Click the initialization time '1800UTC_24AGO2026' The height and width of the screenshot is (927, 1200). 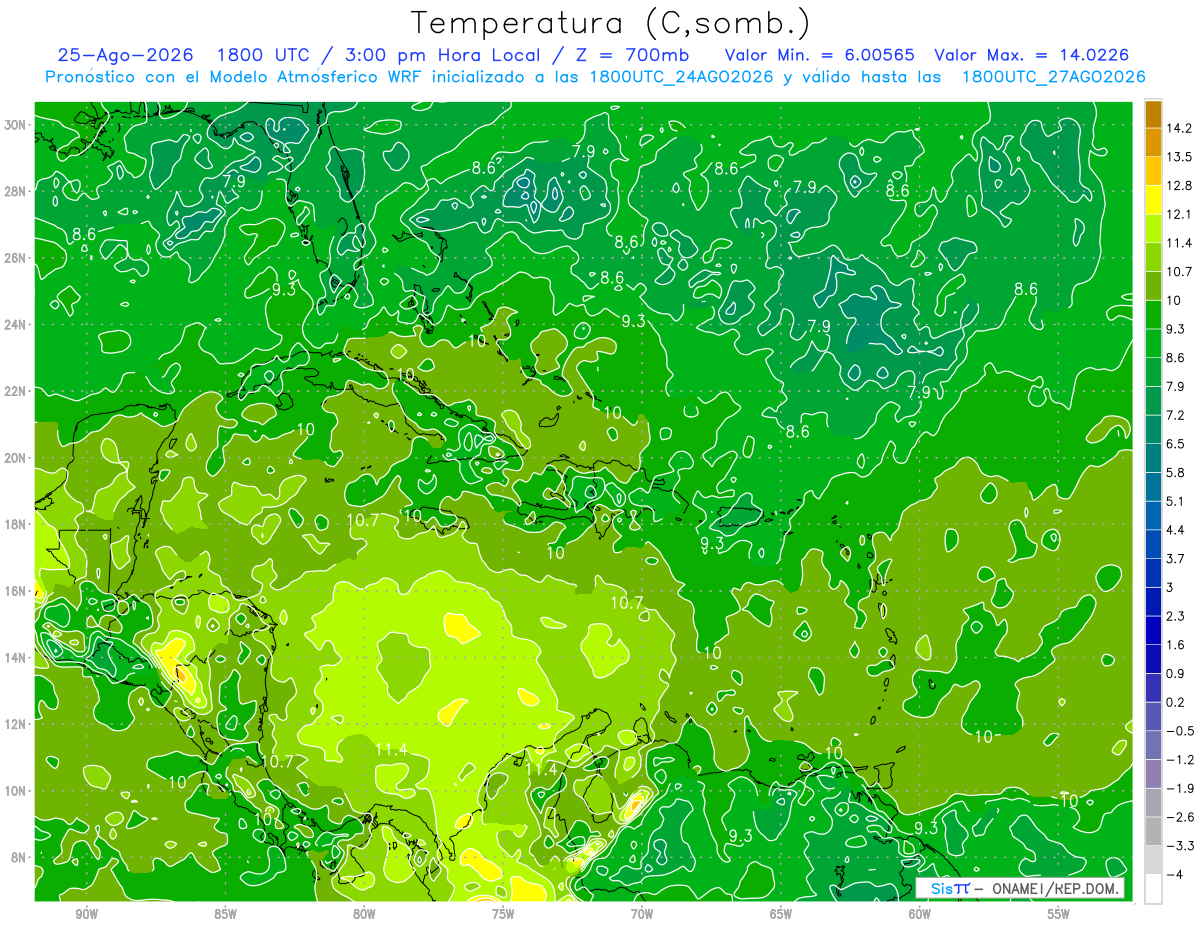(680, 77)
